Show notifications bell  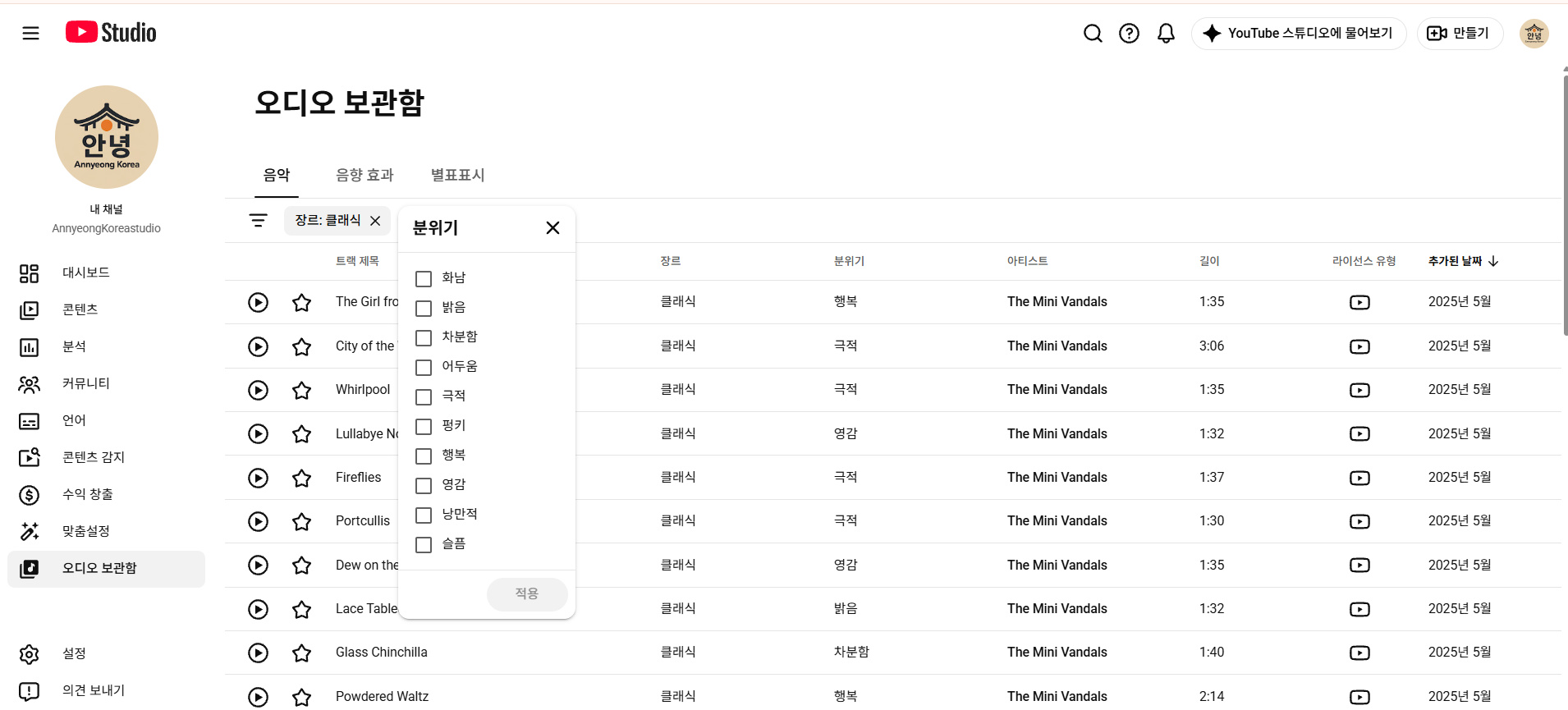coord(1166,33)
